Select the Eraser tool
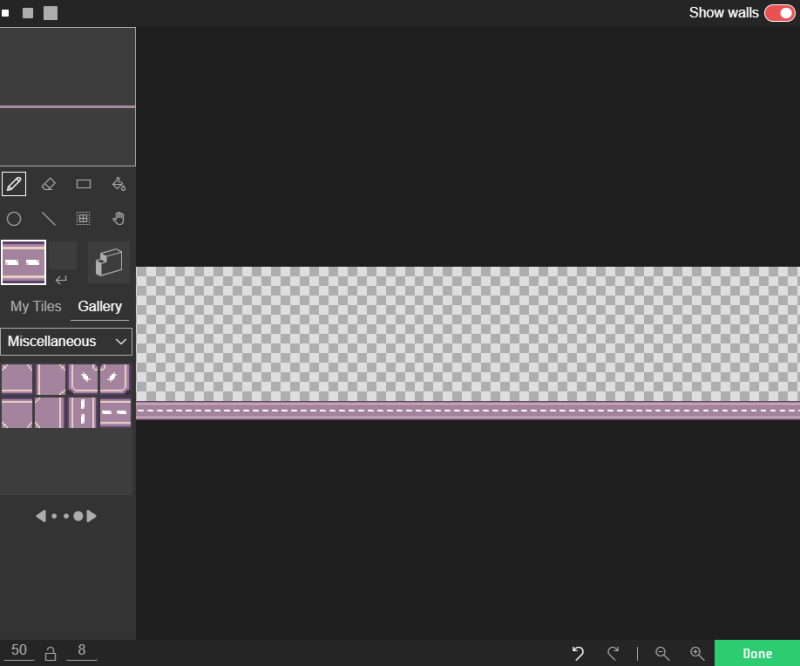The width and height of the screenshot is (800, 666). [x=48, y=184]
